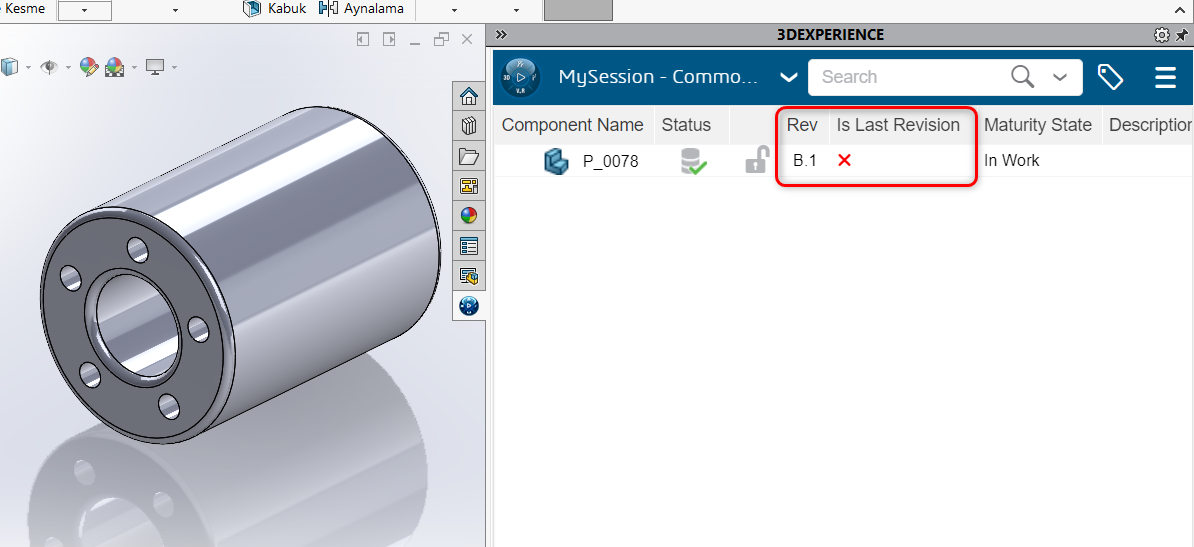
Task: Open the Display Style dropdown arrow
Action: coord(28,68)
